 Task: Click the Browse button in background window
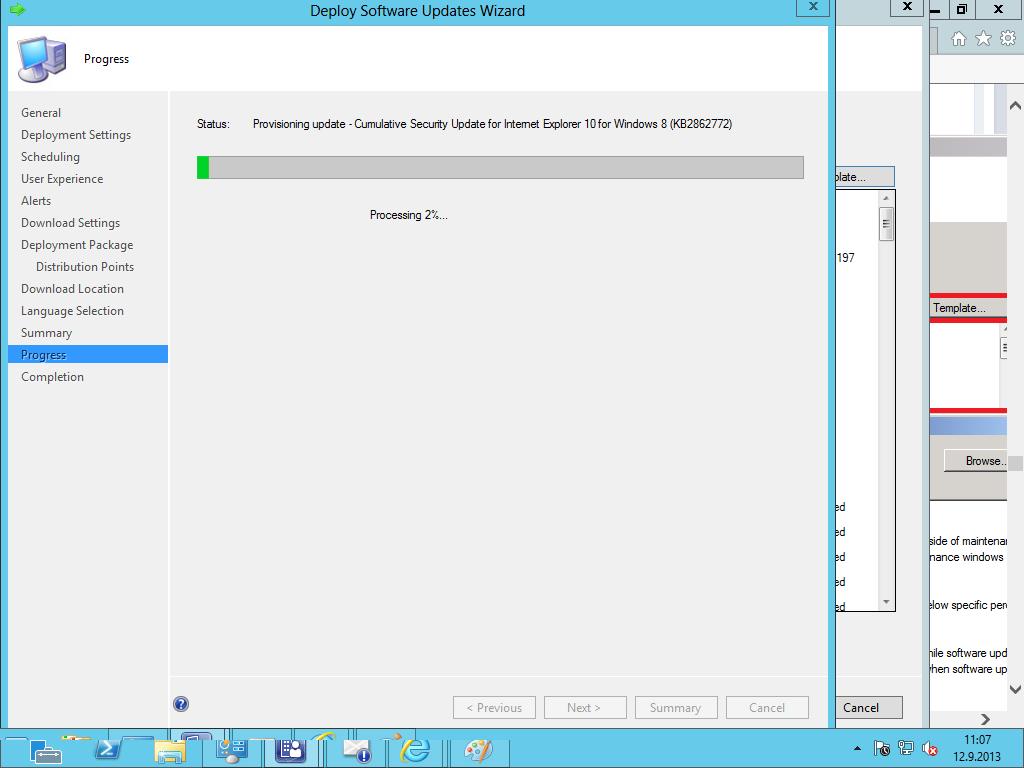[x=976, y=461]
